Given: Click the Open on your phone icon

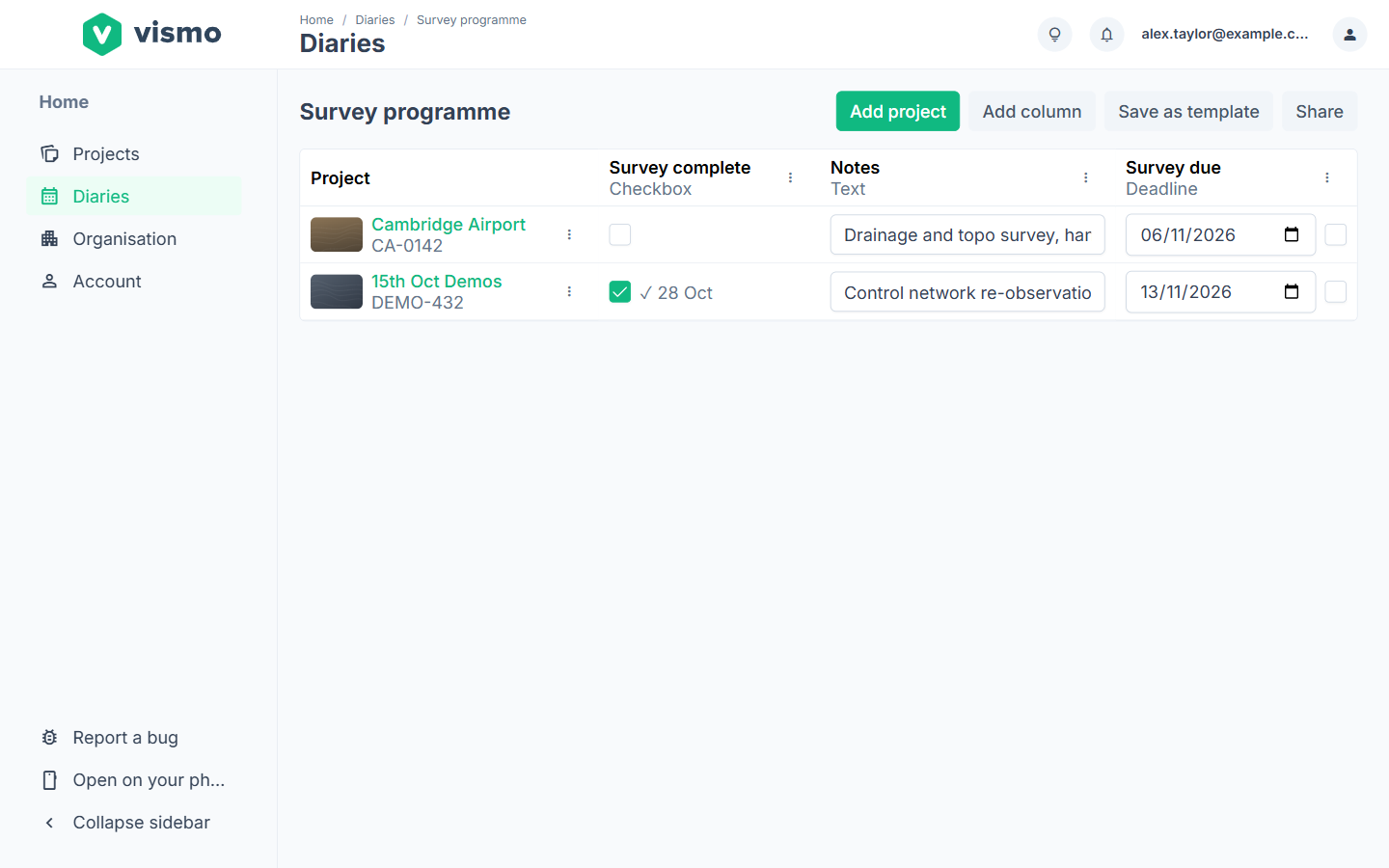Looking at the screenshot, I should 49,779.
